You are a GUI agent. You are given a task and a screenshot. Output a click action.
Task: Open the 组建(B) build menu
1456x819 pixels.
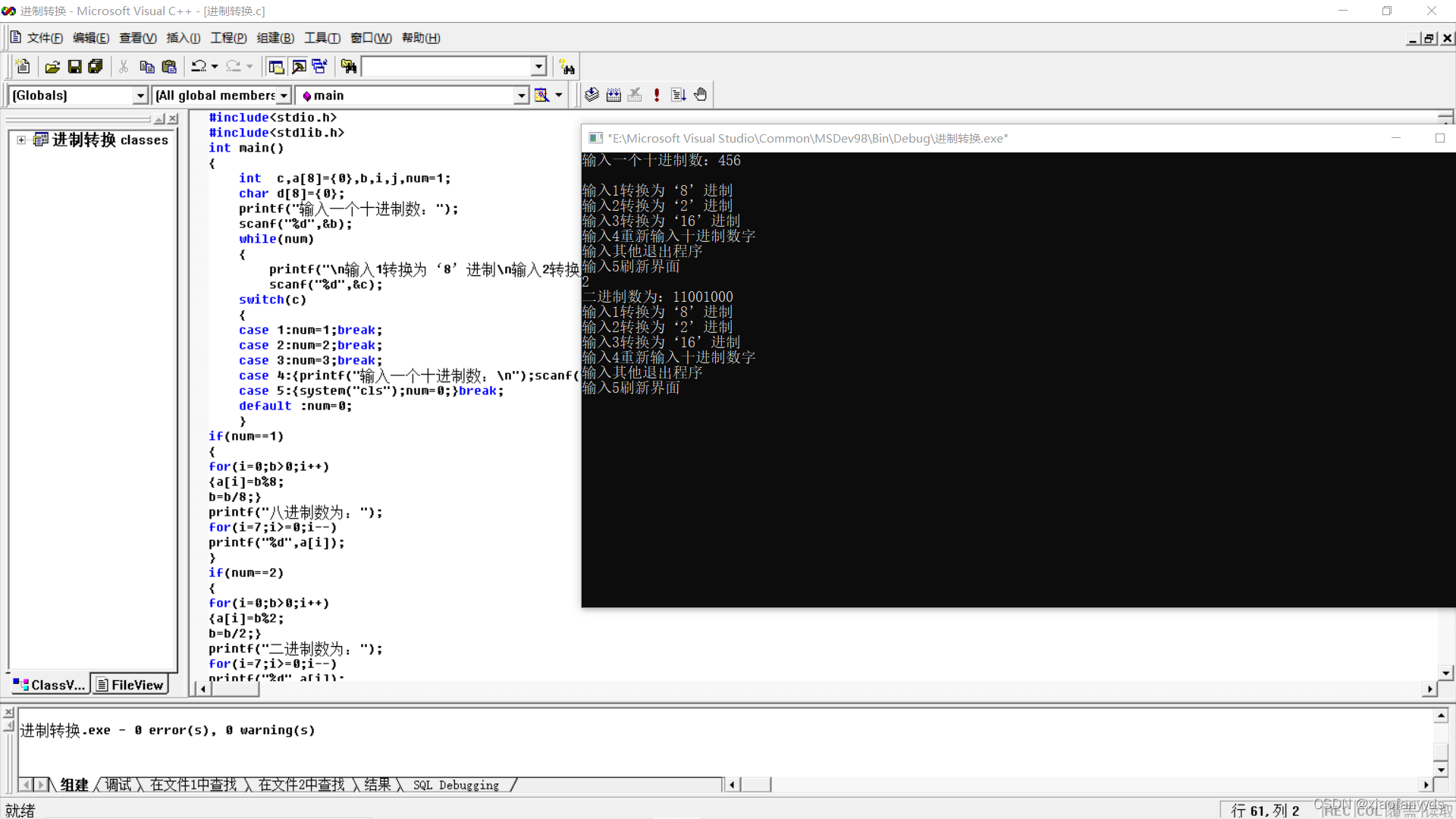275,38
